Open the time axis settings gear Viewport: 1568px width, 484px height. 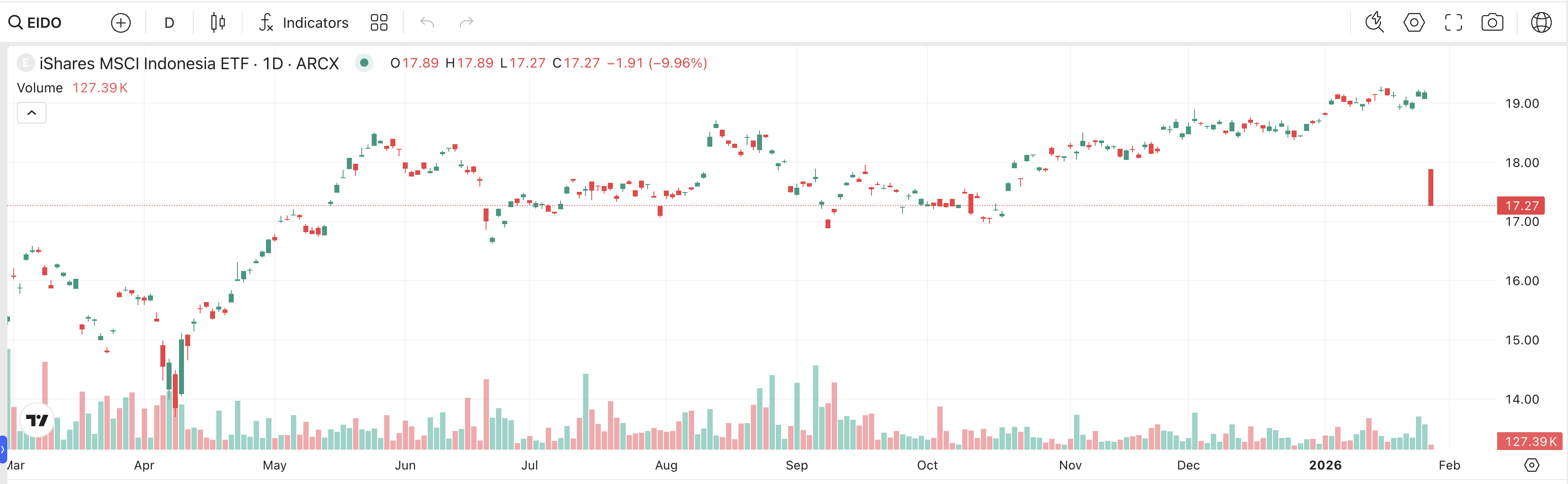1532,465
